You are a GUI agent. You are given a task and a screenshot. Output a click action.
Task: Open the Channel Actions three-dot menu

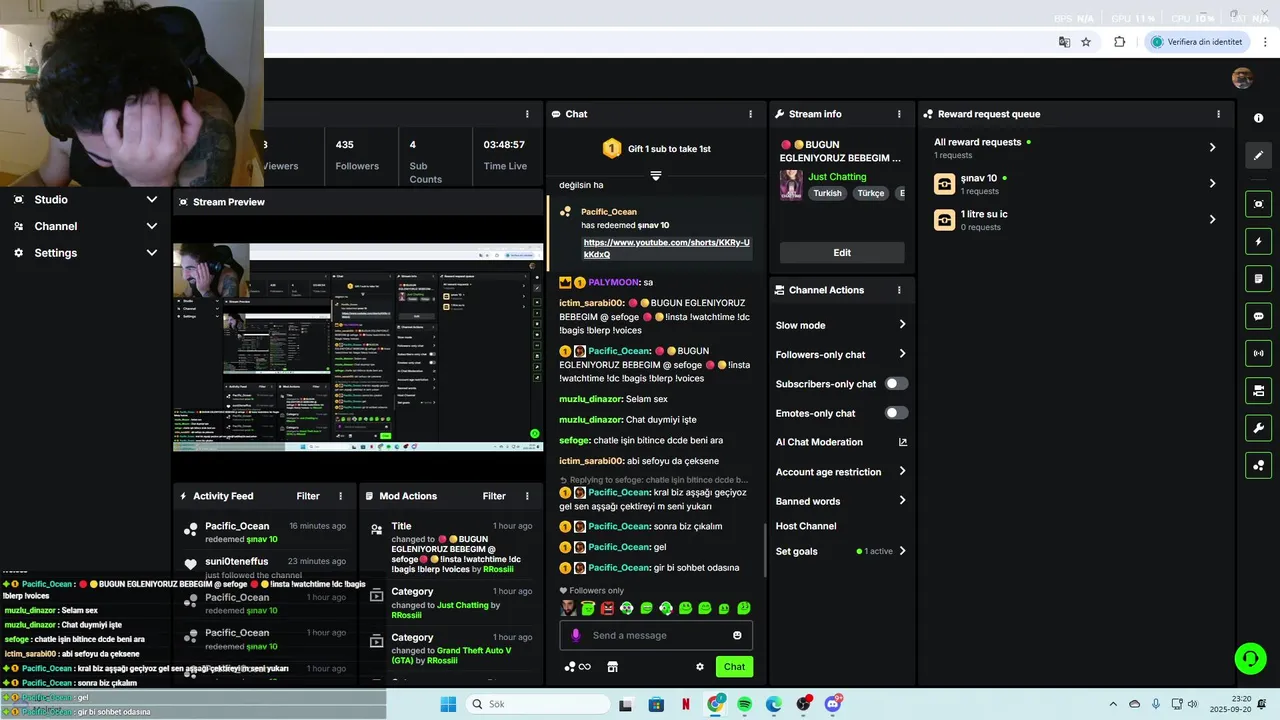(x=899, y=290)
